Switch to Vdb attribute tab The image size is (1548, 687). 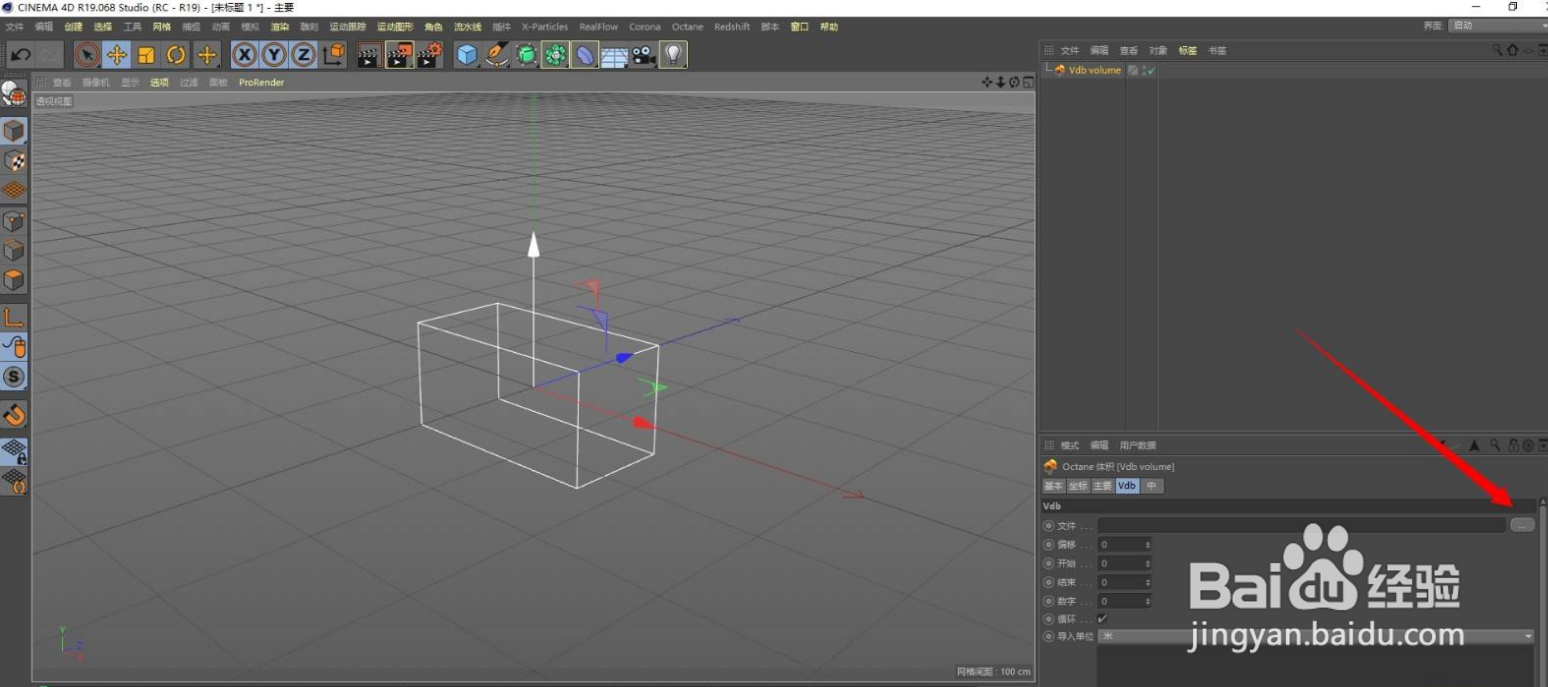point(1127,486)
